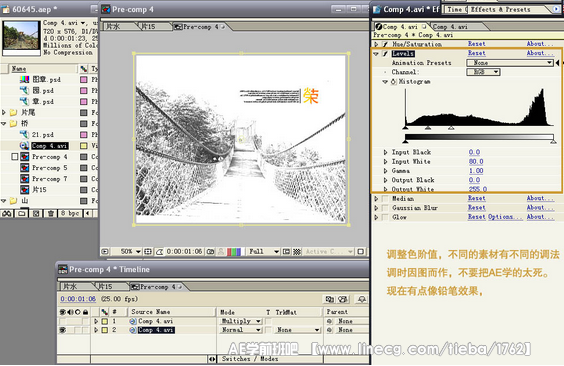Screen dimensions: 564x366
Task: Click the Input White value 80.0
Action: tap(476, 162)
